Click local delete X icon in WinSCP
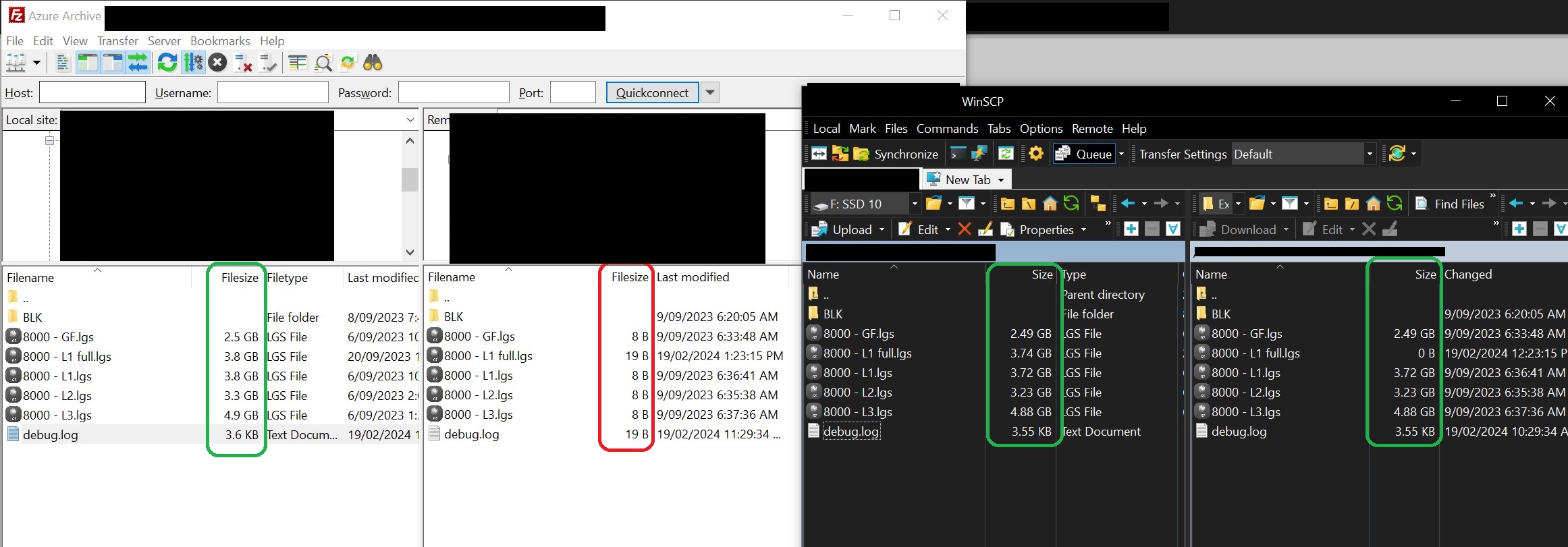 click(965, 229)
